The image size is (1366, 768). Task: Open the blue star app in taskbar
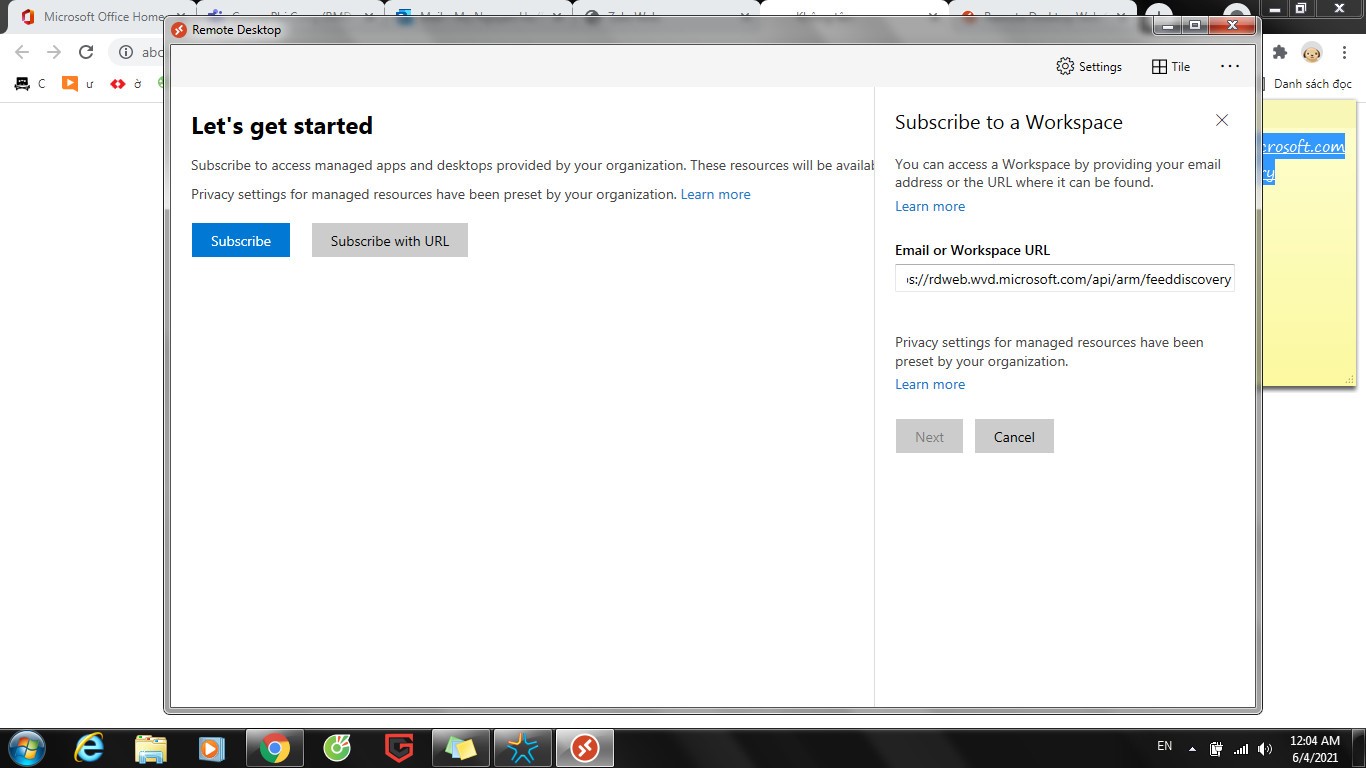(523, 748)
